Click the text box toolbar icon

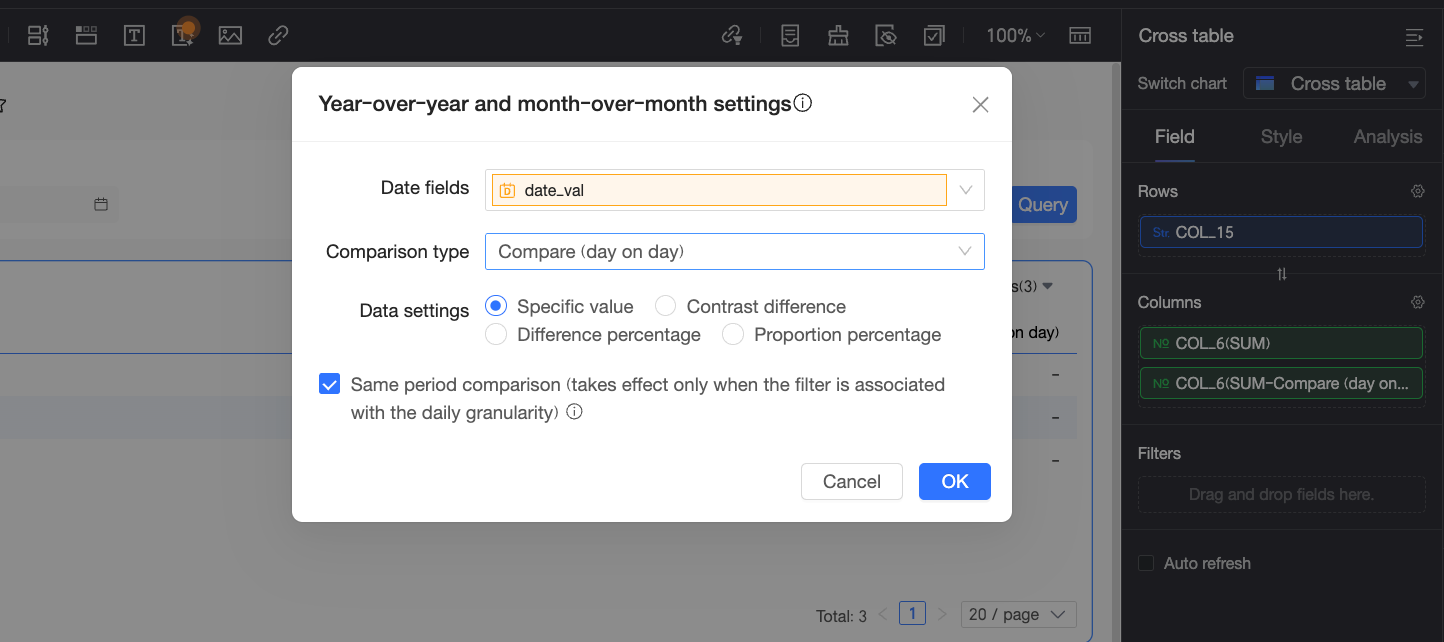click(134, 36)
